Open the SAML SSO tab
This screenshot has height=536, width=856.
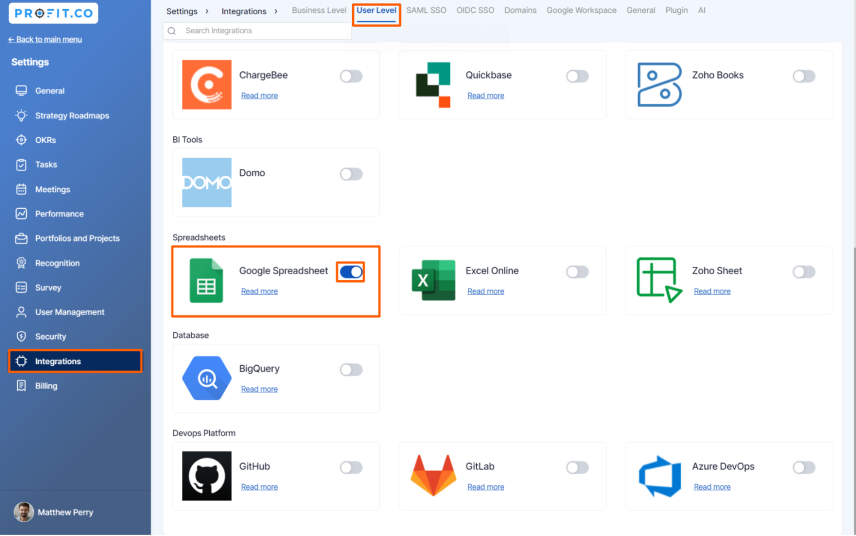(426, 10)
